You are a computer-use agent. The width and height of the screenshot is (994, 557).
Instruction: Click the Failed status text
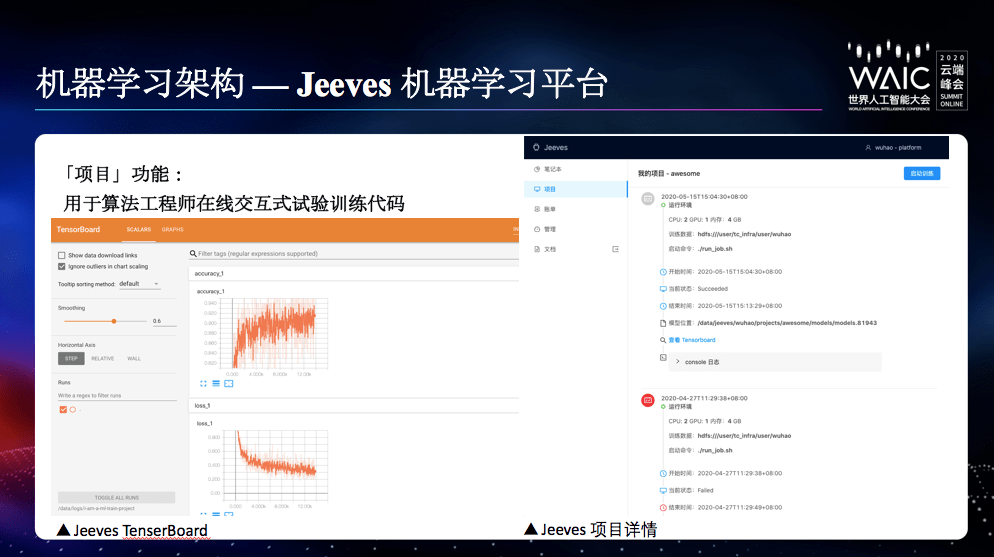coord(706,490)
